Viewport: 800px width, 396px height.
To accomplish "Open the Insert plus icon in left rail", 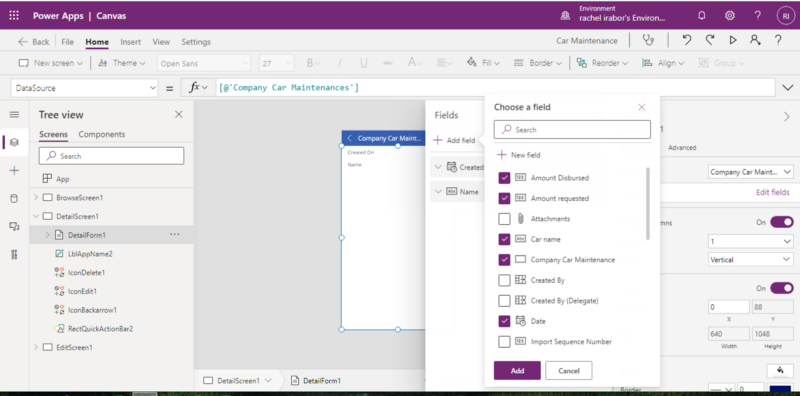I will [14, 170].
